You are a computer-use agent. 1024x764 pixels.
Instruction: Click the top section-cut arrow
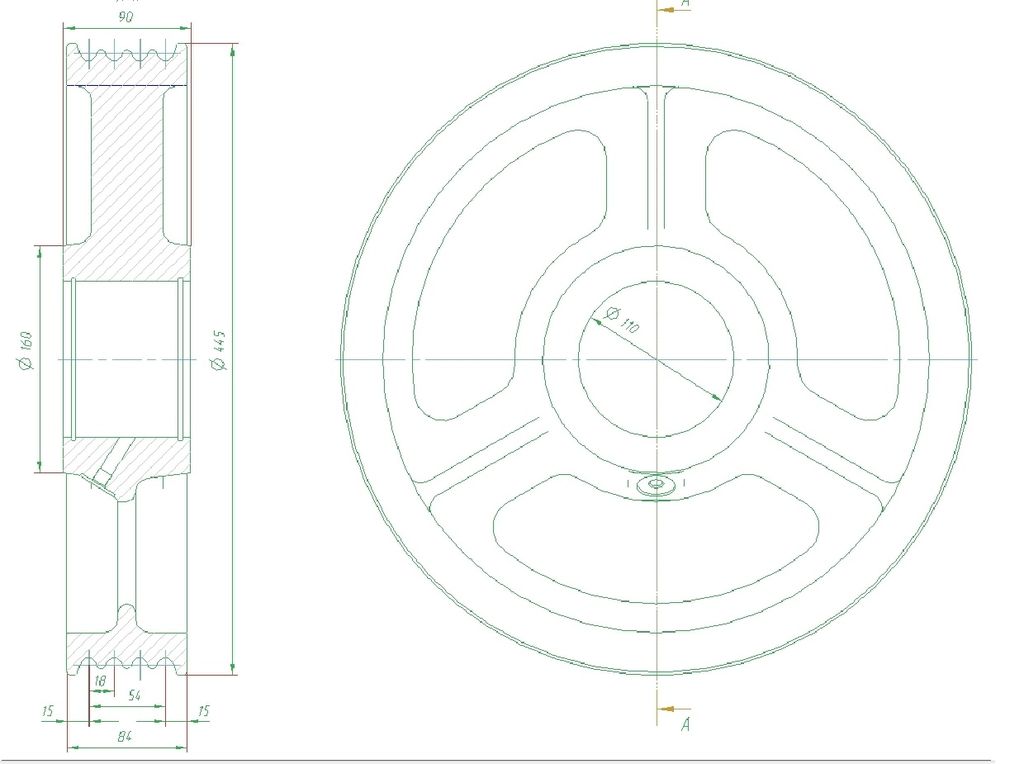click(670, 13)
